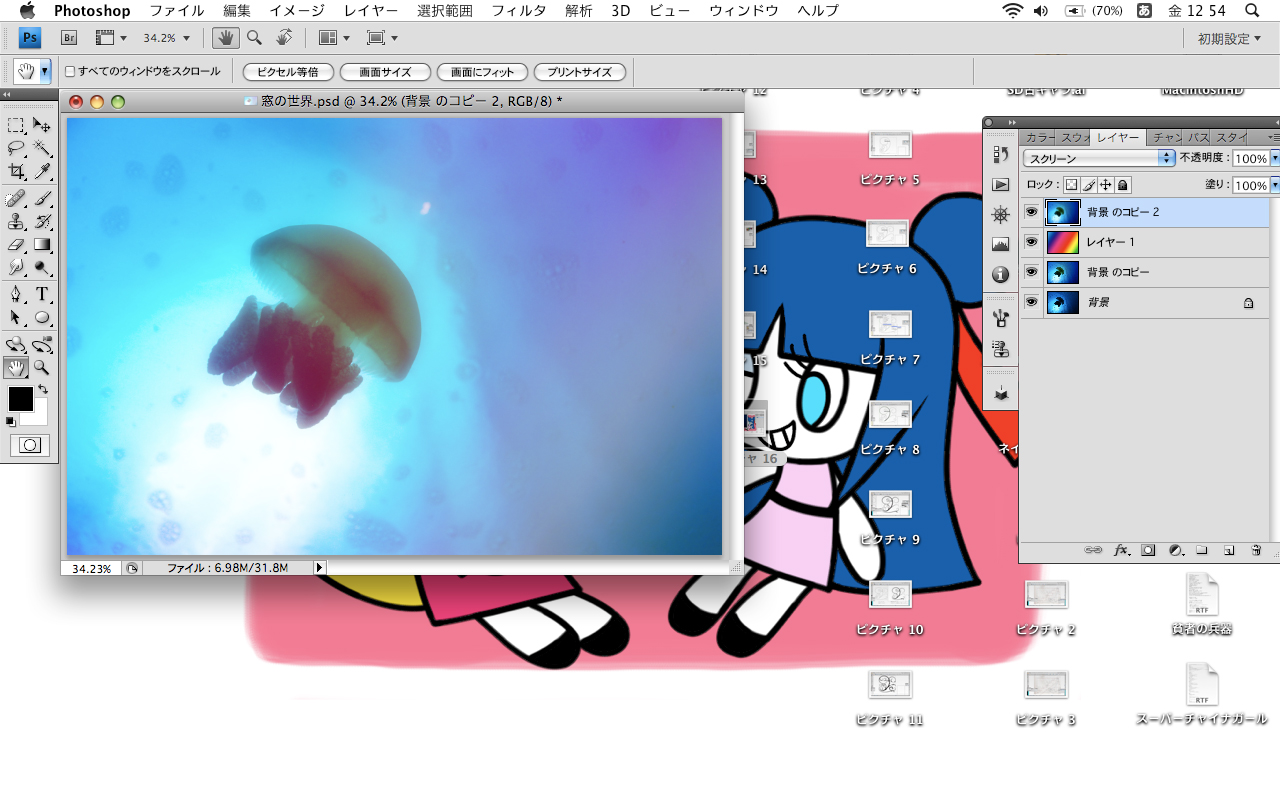Open the レイヤー menu in menu bar
Screen dimensions: 1280x800
(x=370, y=11)
